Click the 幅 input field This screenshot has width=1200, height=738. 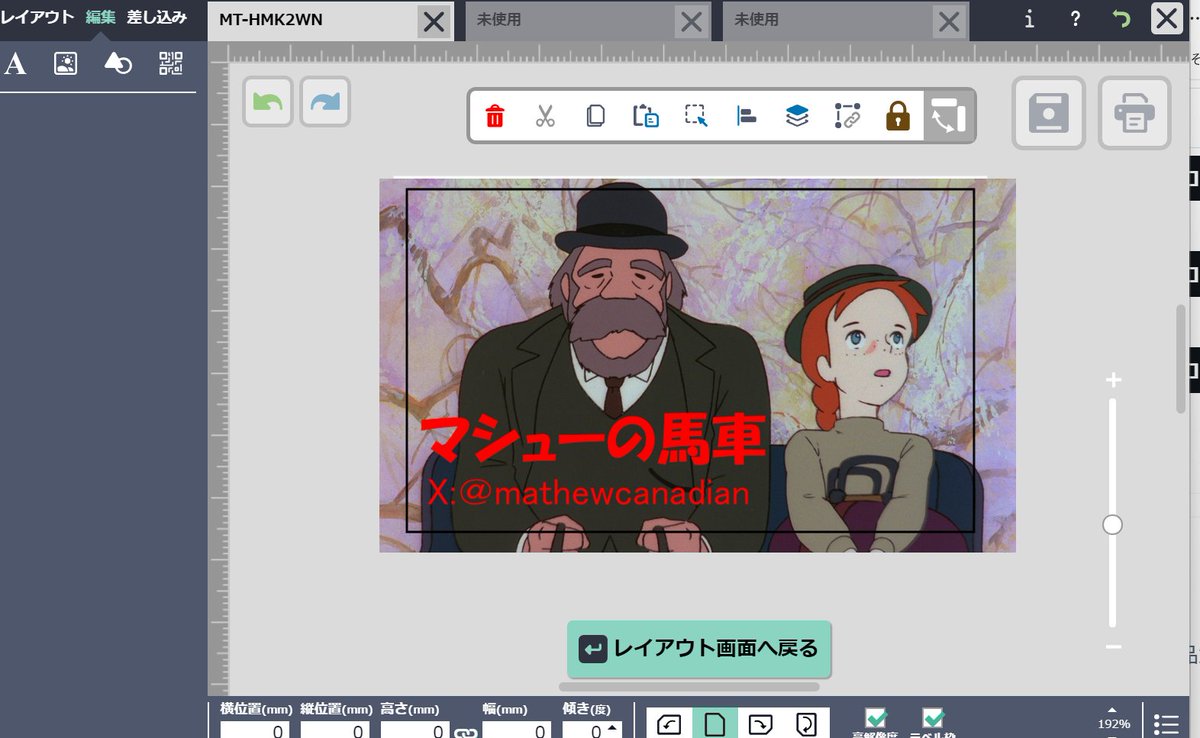pos(516,731)
